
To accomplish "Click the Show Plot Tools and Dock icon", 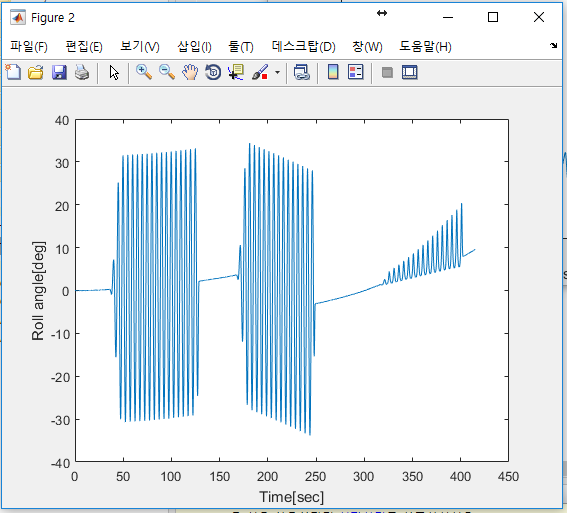I will click(x=410, y=72).
